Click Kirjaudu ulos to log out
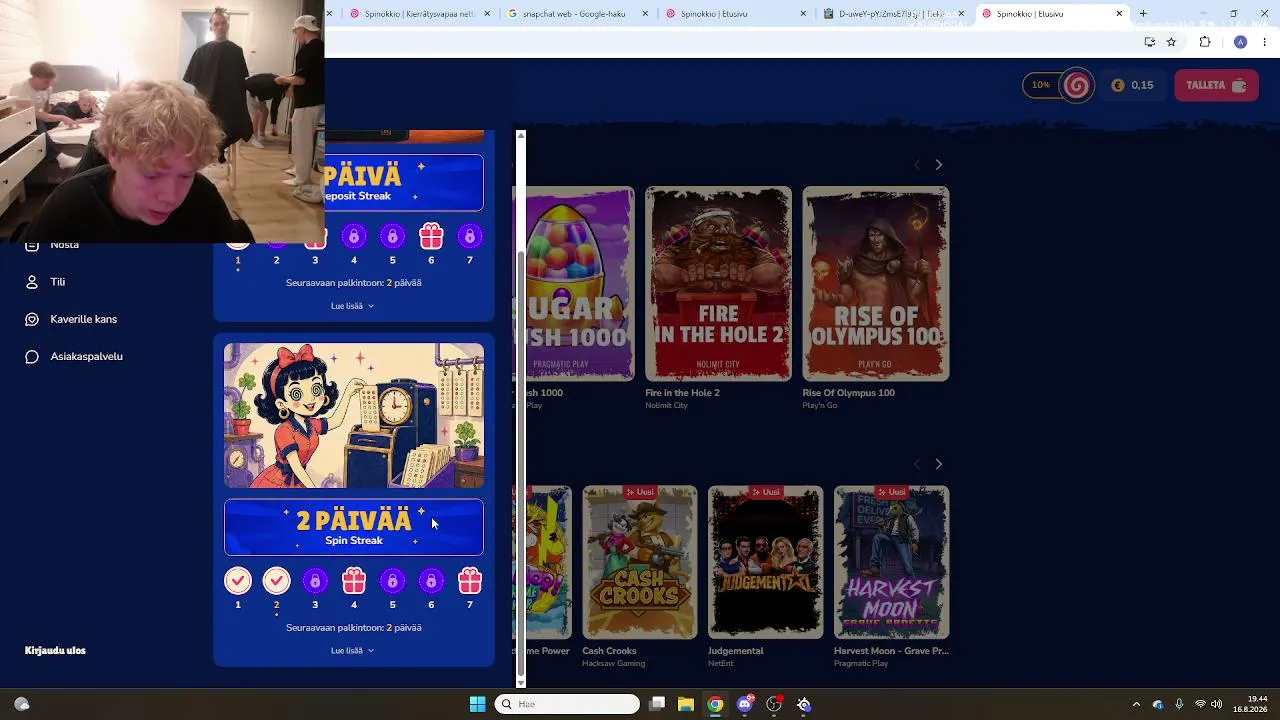Viewport: 1280px width, 720px height. pos(55,651)
